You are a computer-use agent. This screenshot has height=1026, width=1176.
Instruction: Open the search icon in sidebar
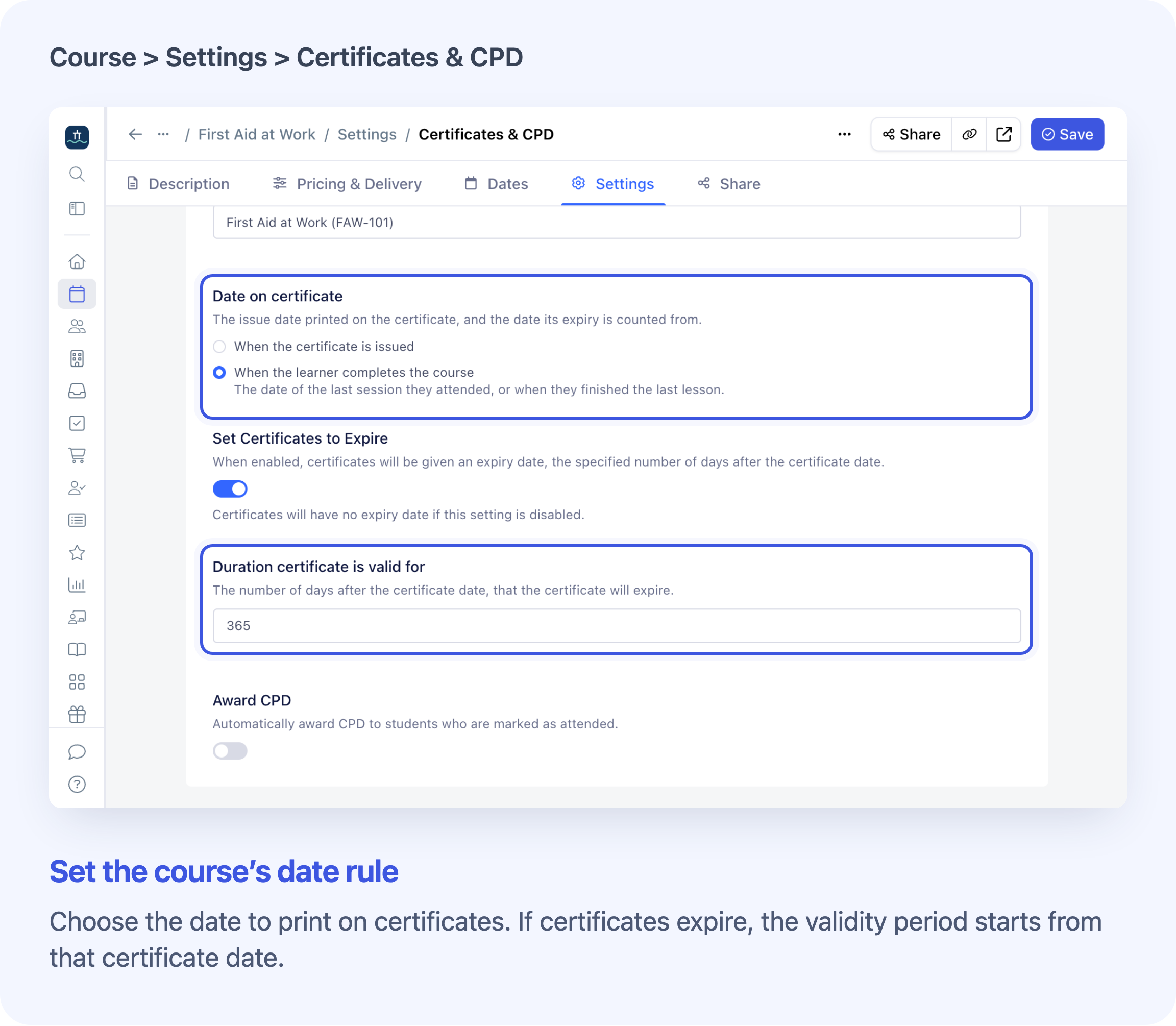[77, 174]
